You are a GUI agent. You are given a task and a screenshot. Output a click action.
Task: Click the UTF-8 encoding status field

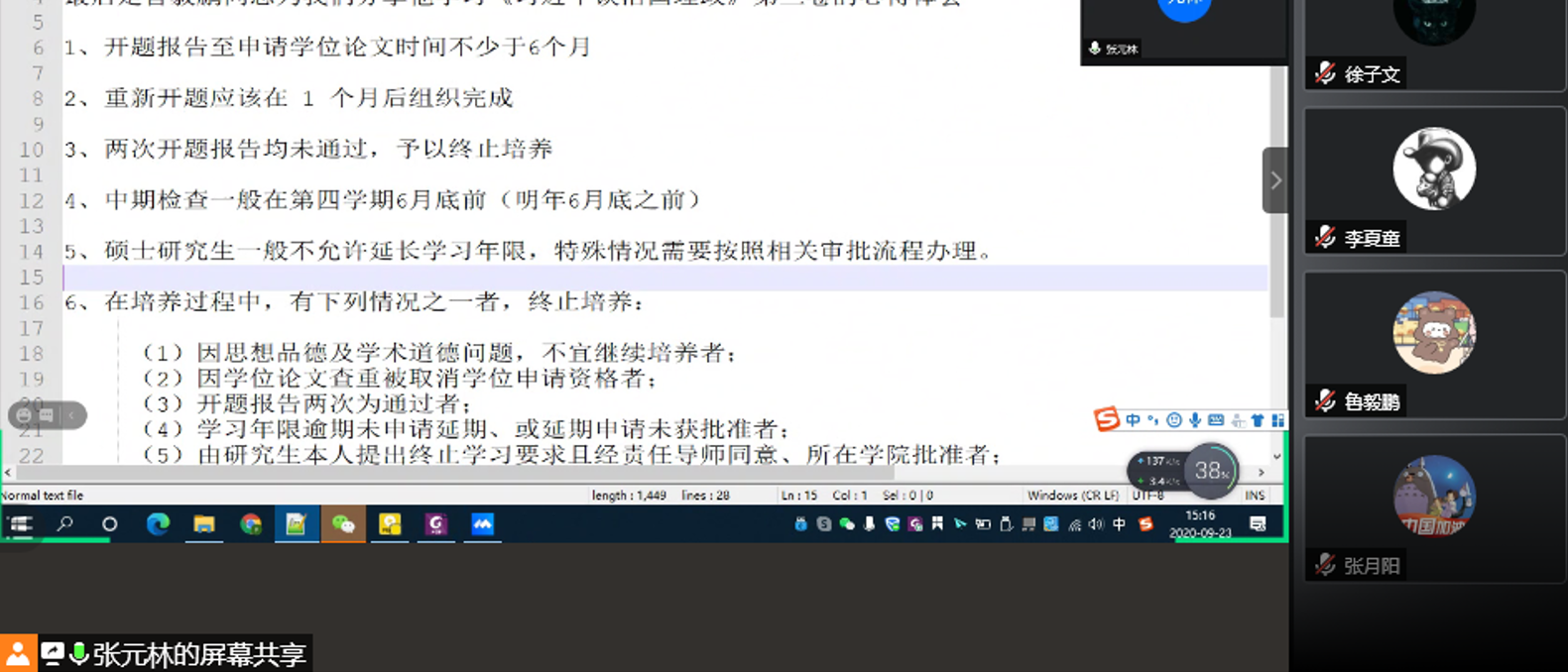(x=1148, y=495)
